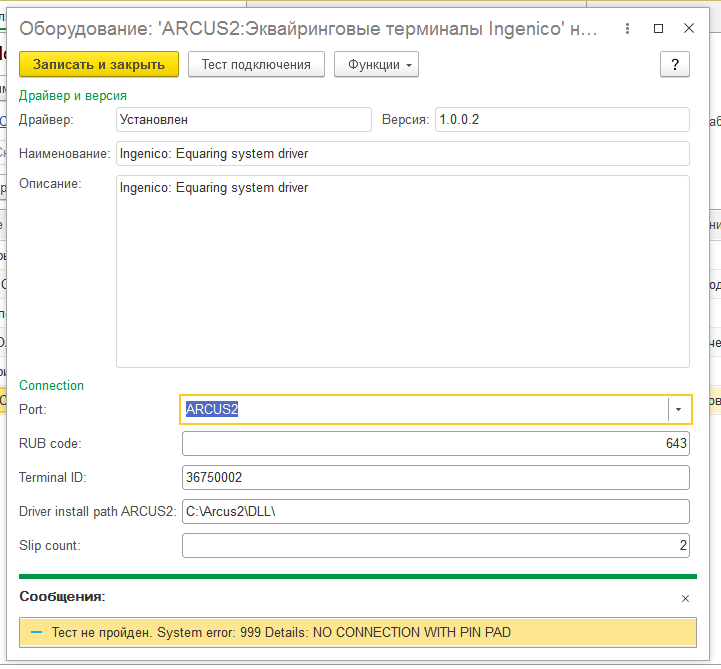
Task: Select the Версия field with 1.0.0.2
Action: click(562, 120)
